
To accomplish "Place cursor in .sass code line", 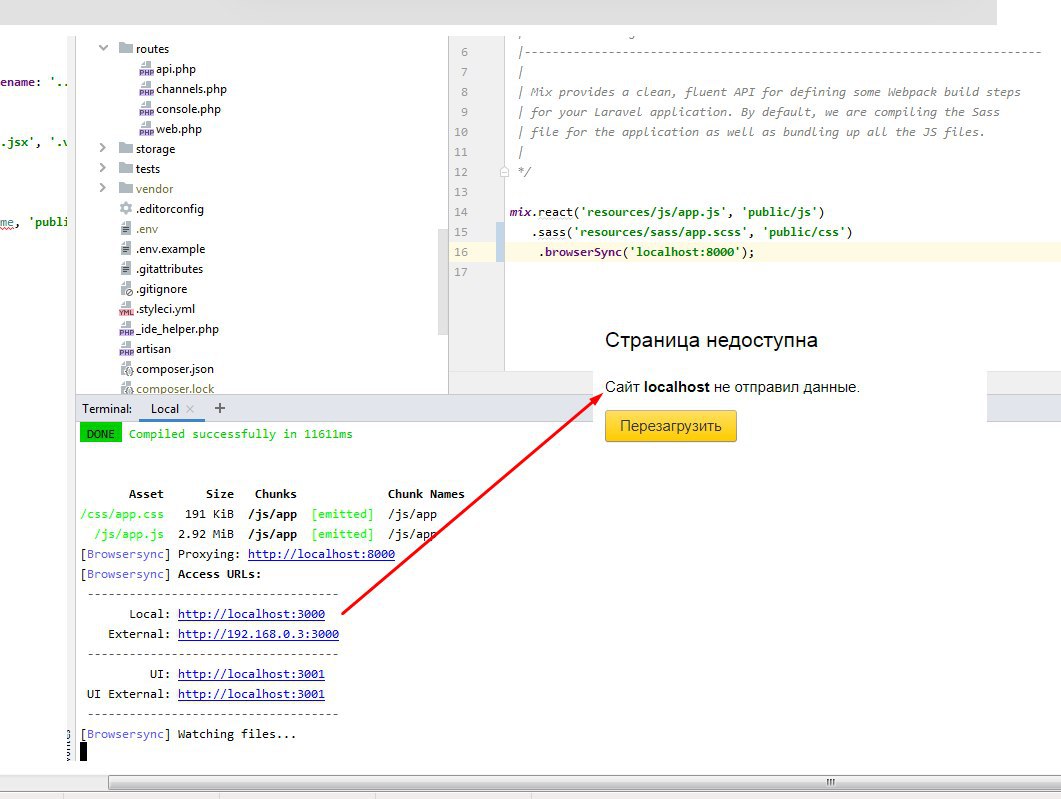I will tap(692, 232).
